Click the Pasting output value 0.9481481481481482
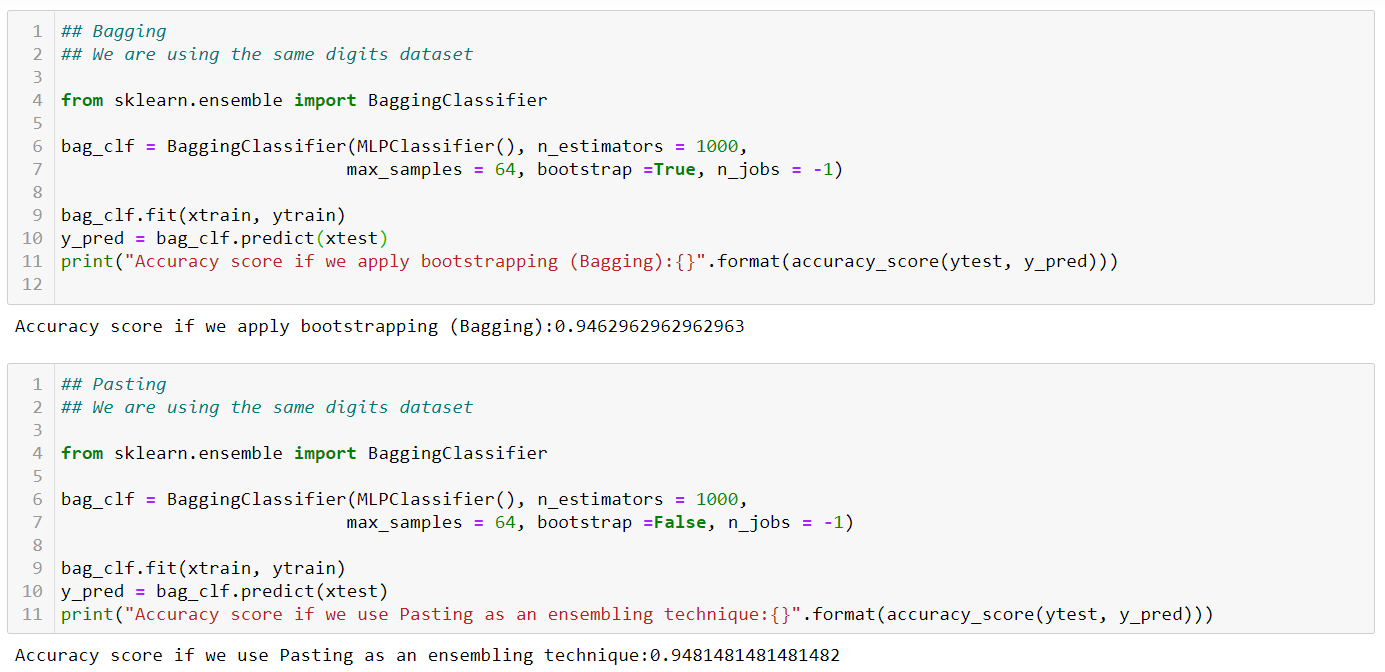The height and width of the screenshot is (672, 1385). coord(745,656)
